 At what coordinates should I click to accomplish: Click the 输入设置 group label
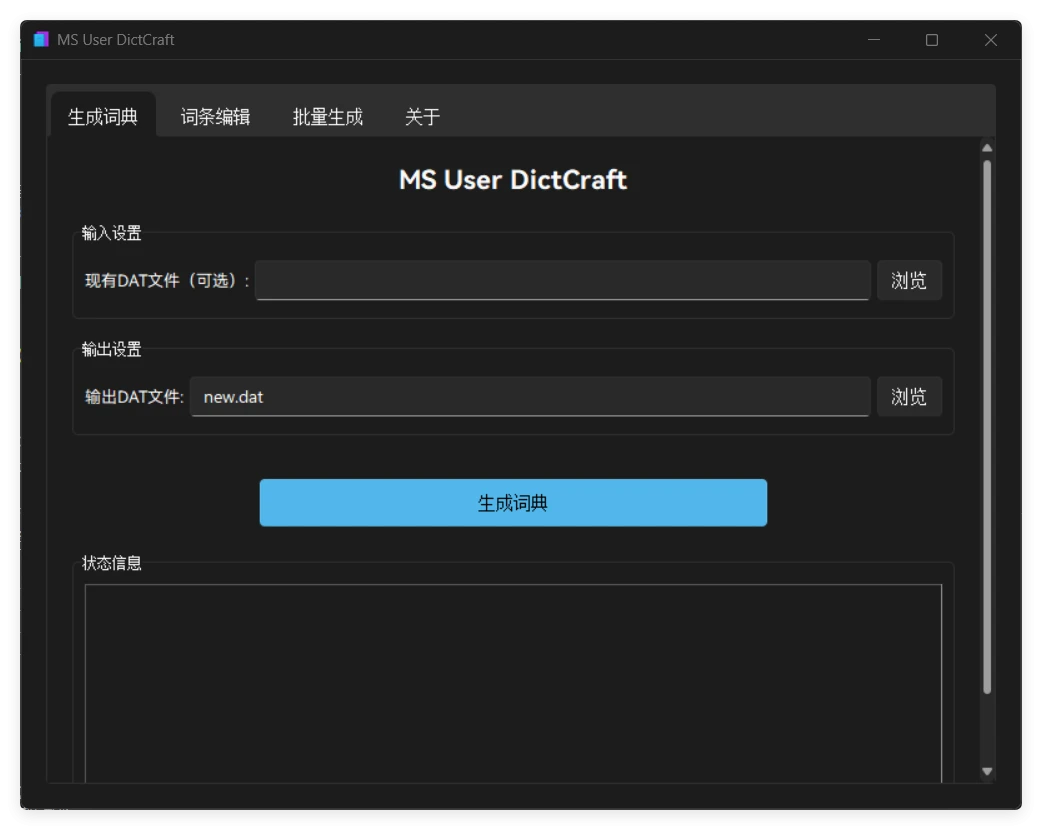coord(112,233)
